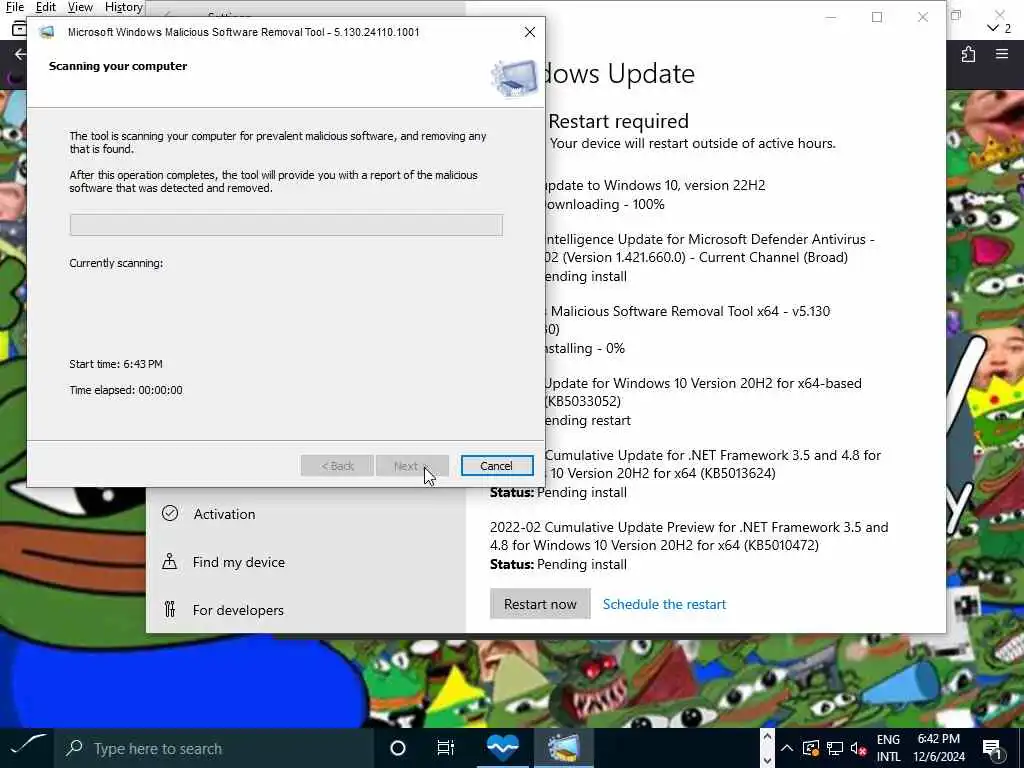Click the scan progress bar
Viewport: 1024px width, 768px height.
(286, 225)
